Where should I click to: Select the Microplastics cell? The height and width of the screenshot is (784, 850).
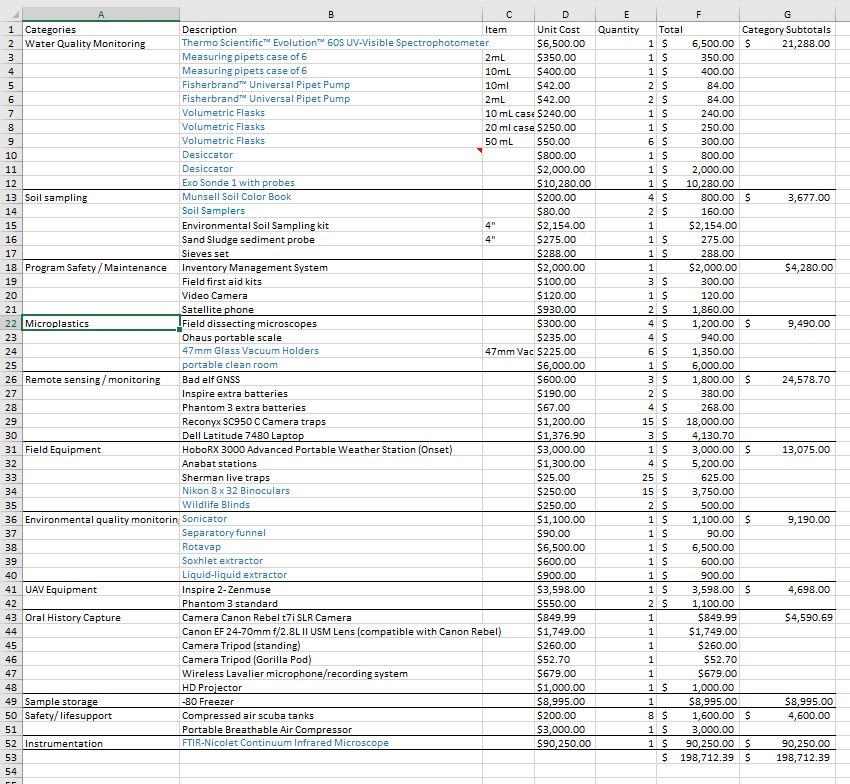pyautogui.click(x=101, y=324)
